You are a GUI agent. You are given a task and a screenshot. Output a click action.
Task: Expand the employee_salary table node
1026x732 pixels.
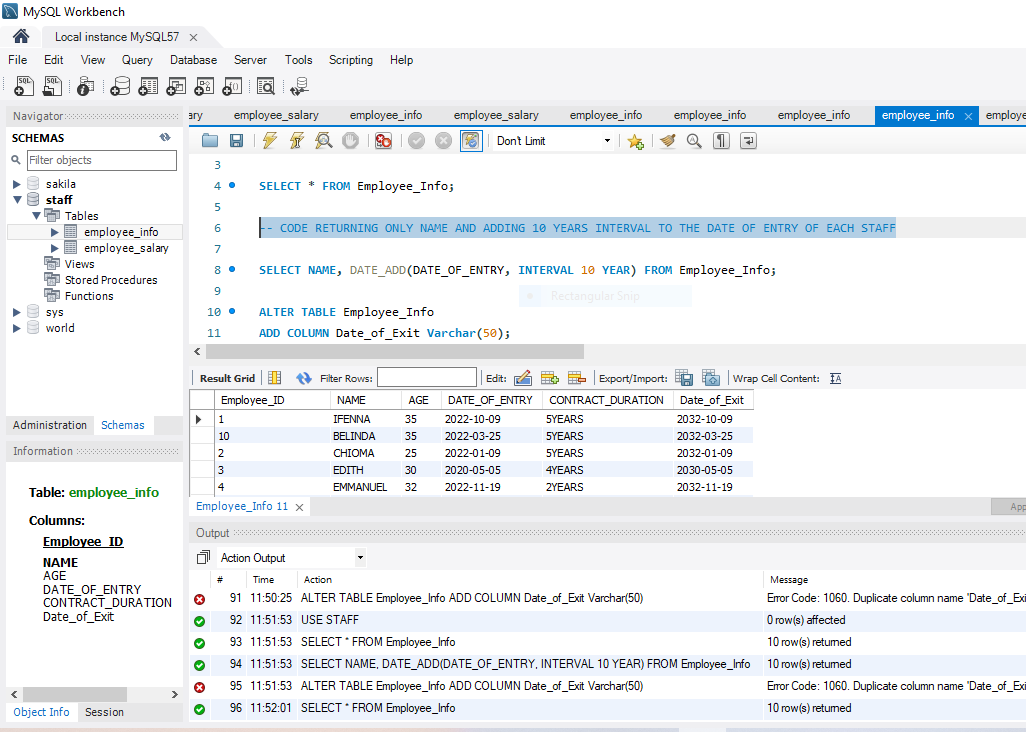coord(55,248)
